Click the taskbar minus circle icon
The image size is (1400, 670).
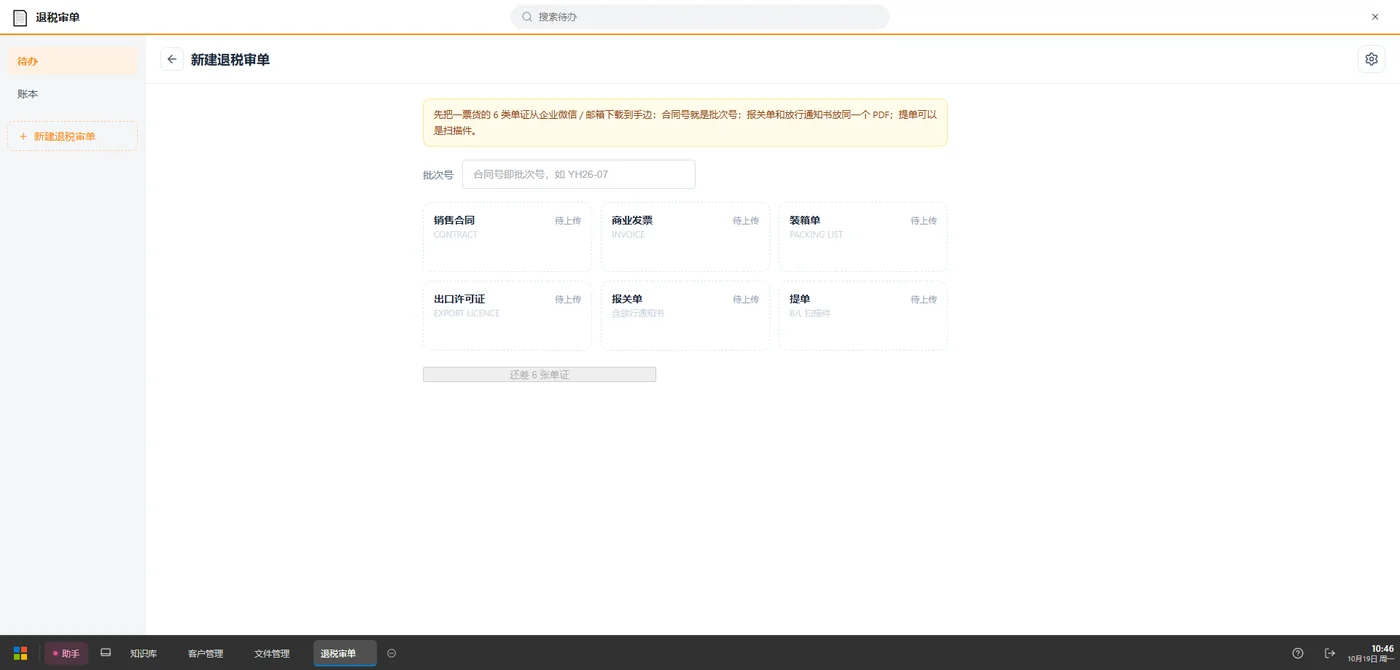click(392, 653)
